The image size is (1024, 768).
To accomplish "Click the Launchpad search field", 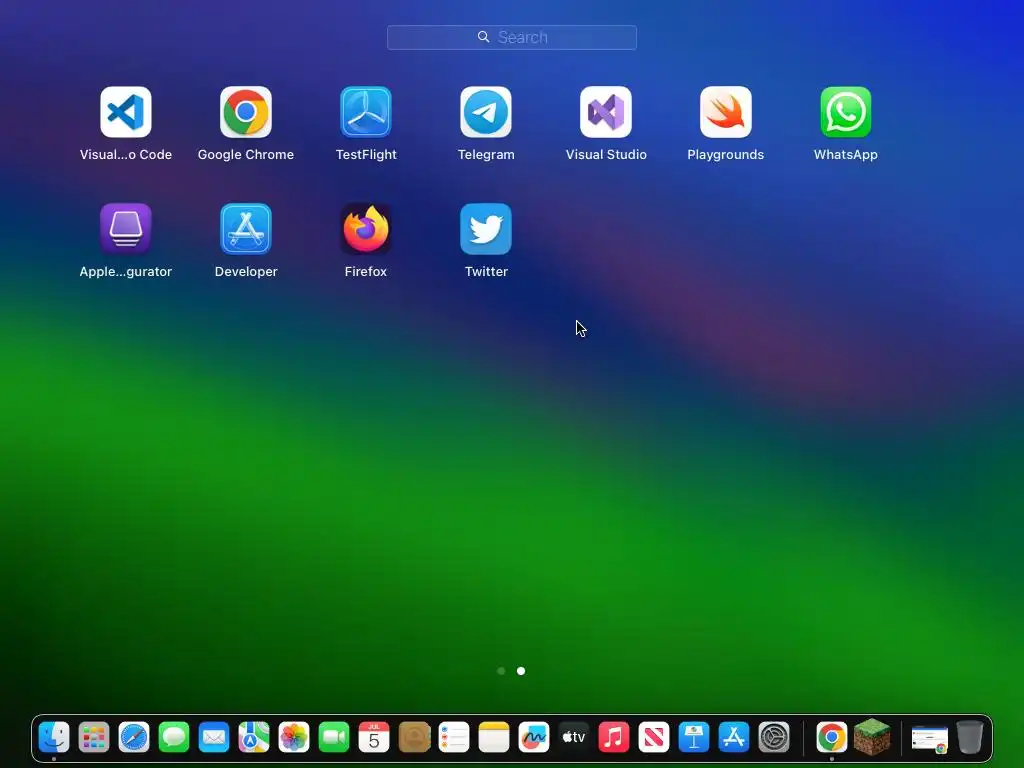I will [x=512, y=37].
